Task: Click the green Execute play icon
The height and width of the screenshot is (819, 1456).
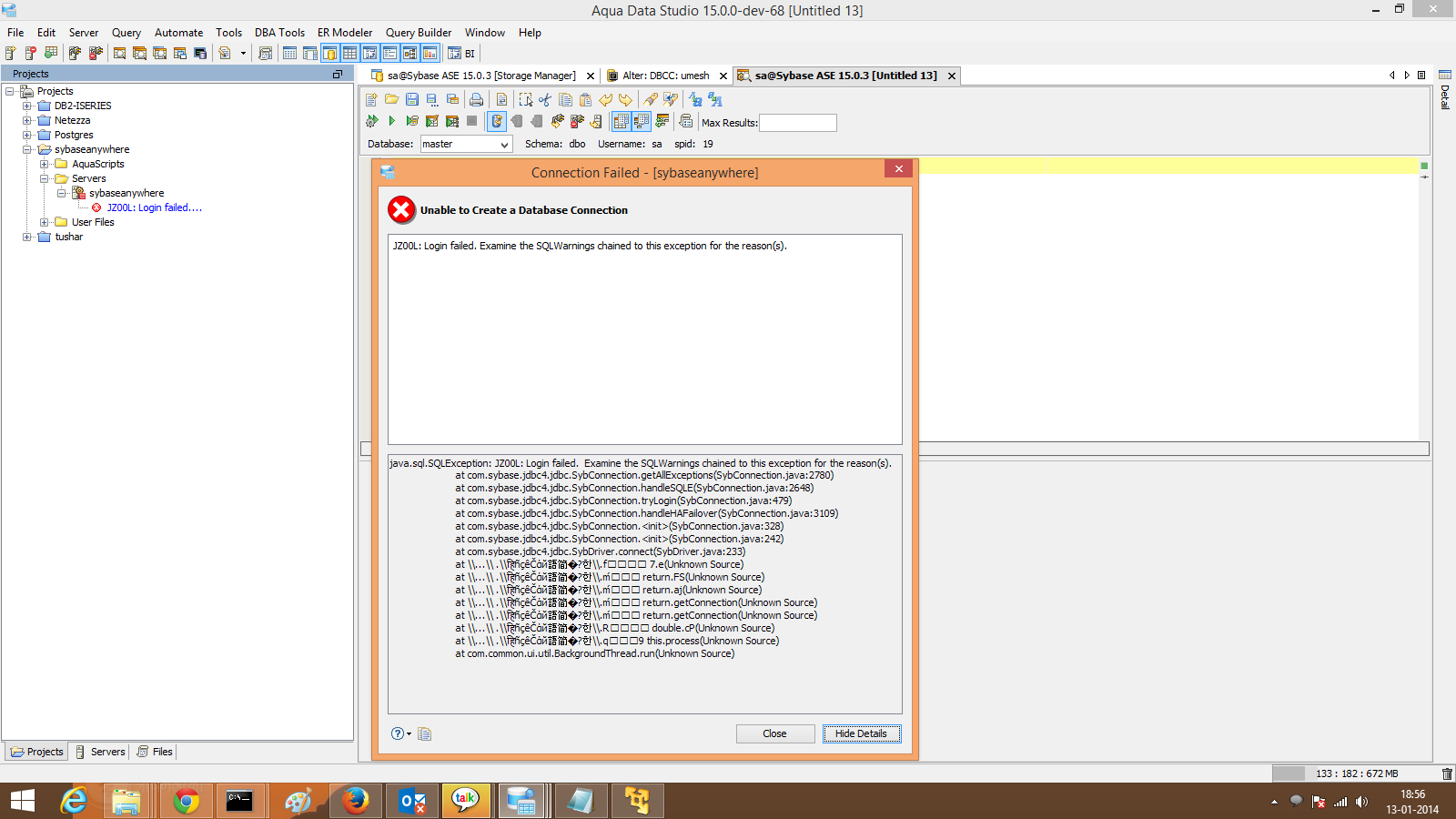Action: point(392,121)
